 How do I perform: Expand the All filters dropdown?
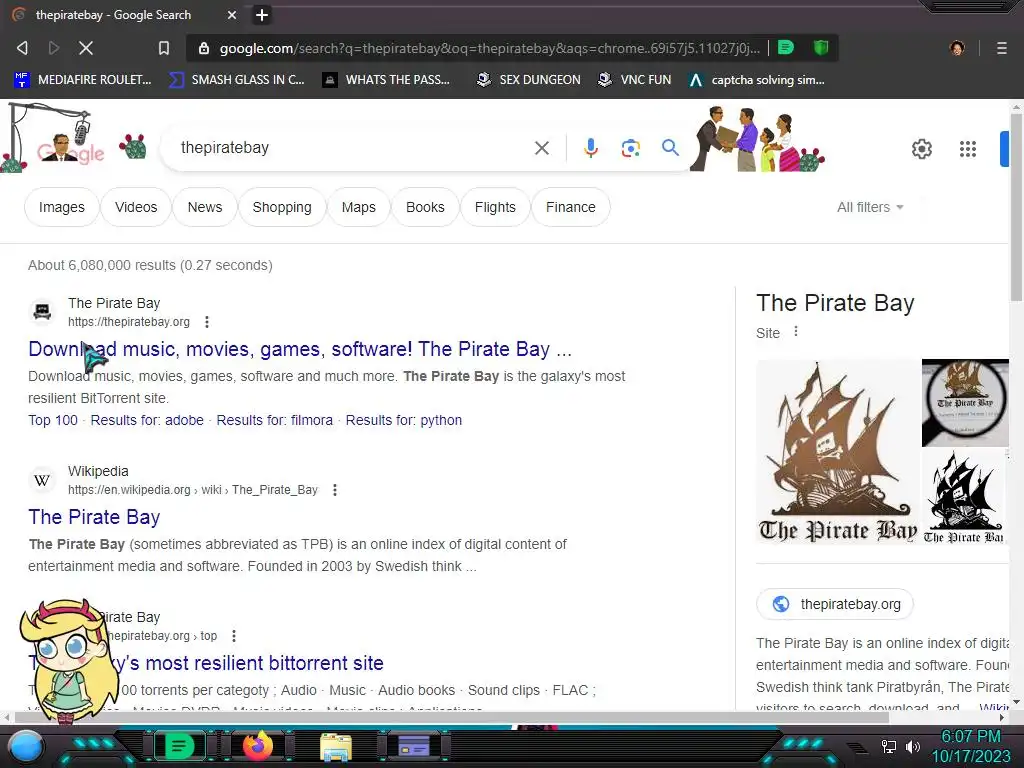871,207
